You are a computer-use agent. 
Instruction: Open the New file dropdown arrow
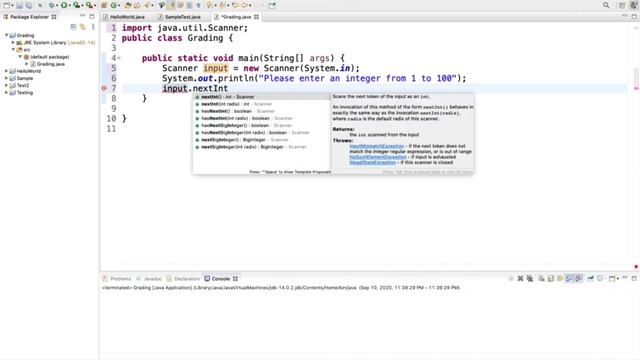[13, 6]
